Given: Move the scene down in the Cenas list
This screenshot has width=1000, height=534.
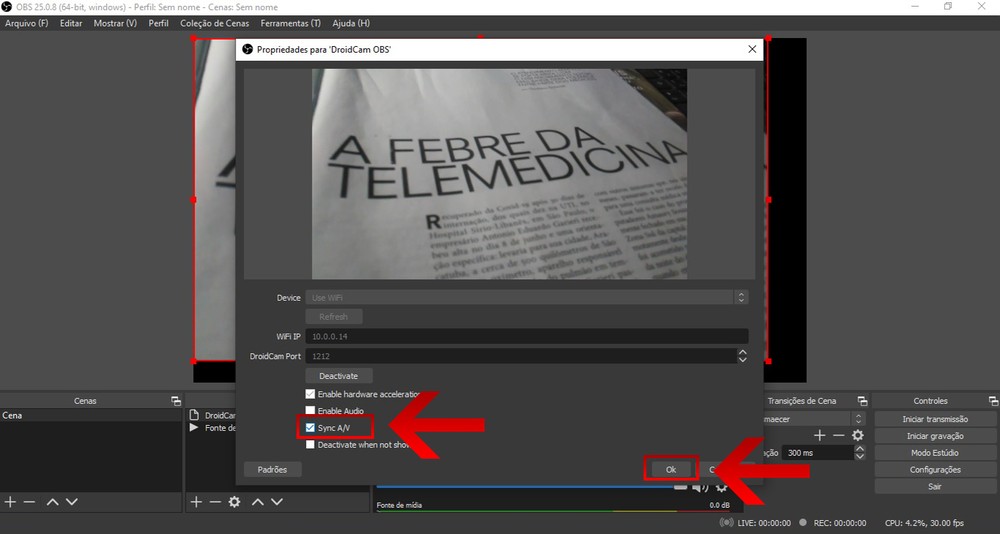Looking at the screenshot, I should pyautogui.click(x=72, y=502).
